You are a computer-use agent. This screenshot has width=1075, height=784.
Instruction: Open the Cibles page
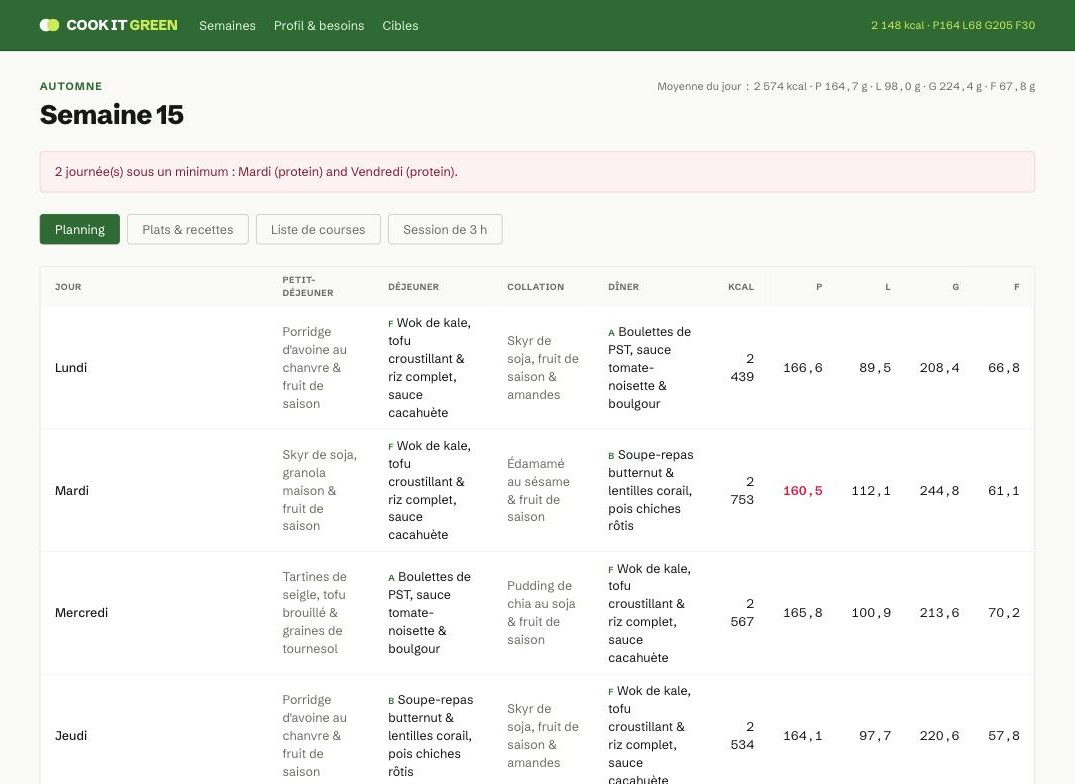coord(400,25)
